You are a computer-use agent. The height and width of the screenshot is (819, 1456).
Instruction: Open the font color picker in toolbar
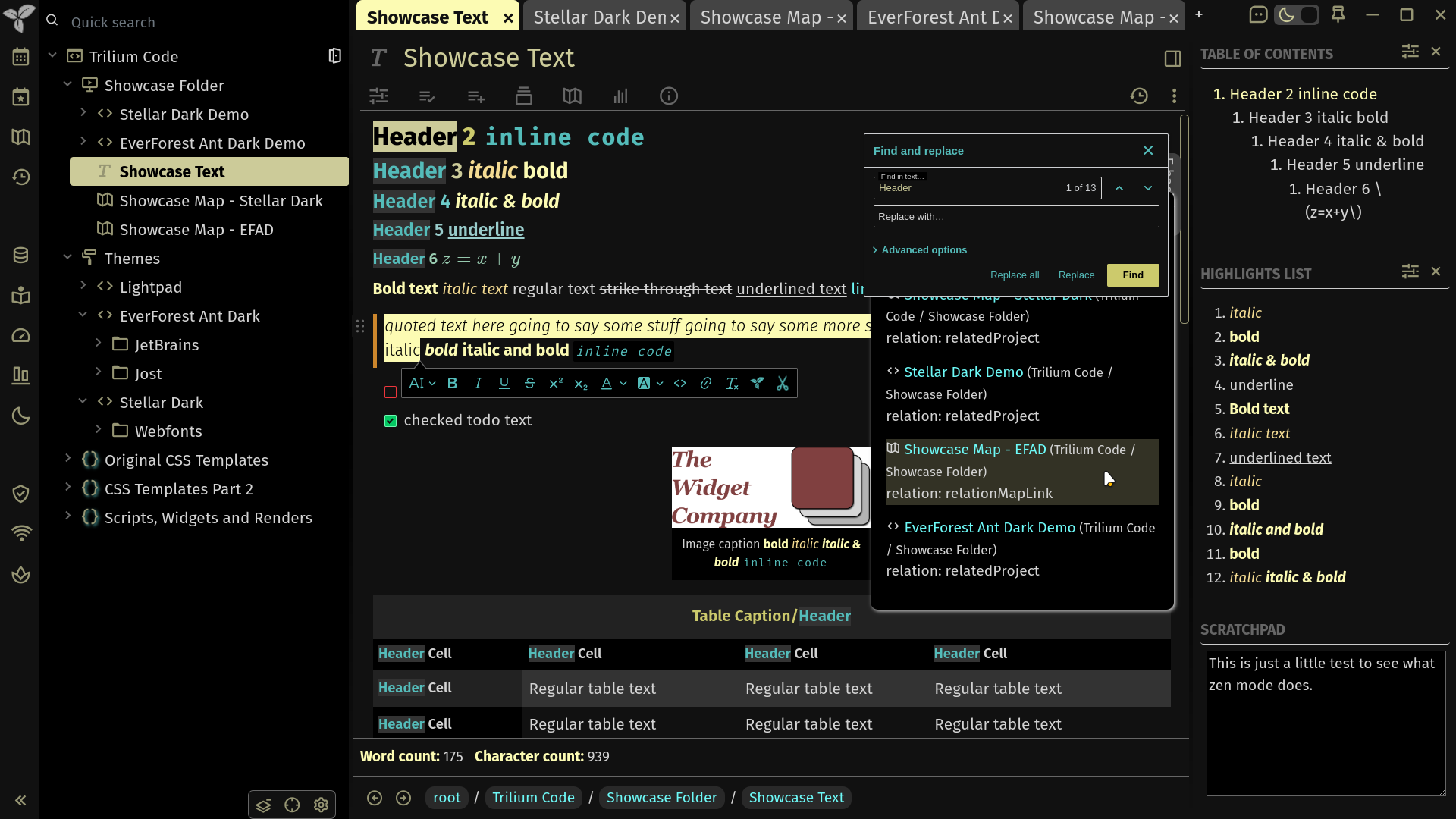coord(613,384)
